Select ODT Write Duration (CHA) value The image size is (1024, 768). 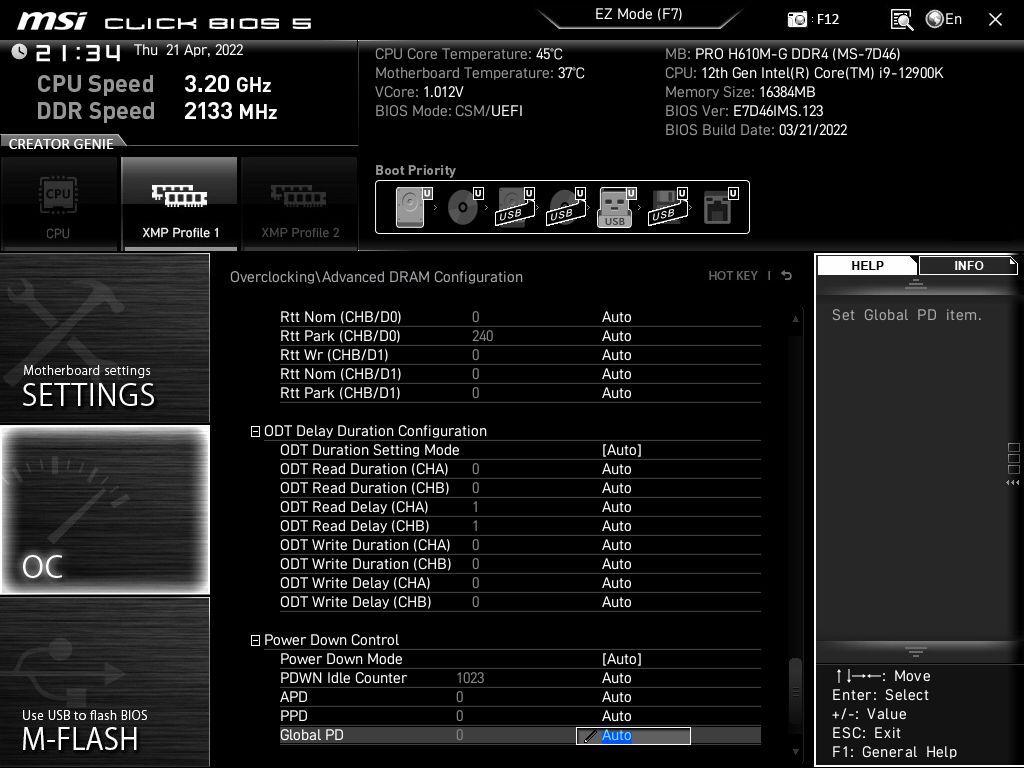[616, 545]
